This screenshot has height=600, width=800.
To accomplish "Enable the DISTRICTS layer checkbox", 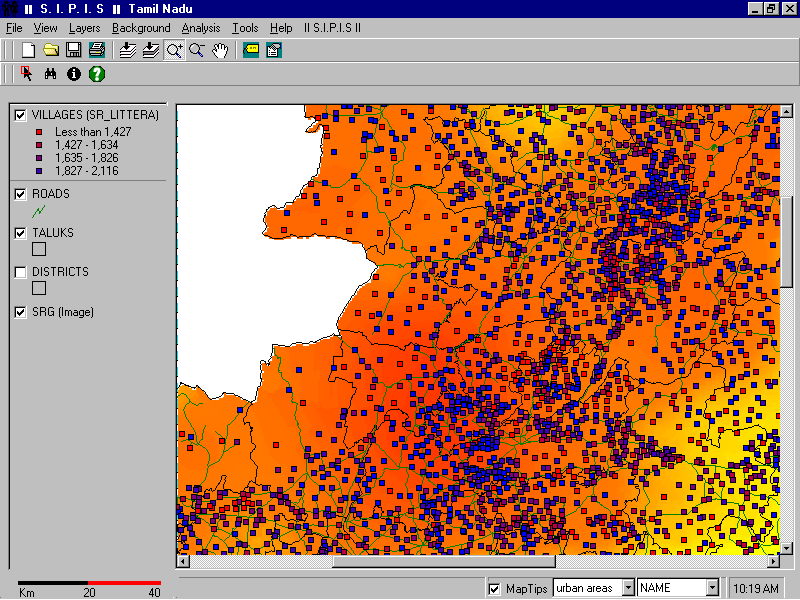I will point(20,272).
